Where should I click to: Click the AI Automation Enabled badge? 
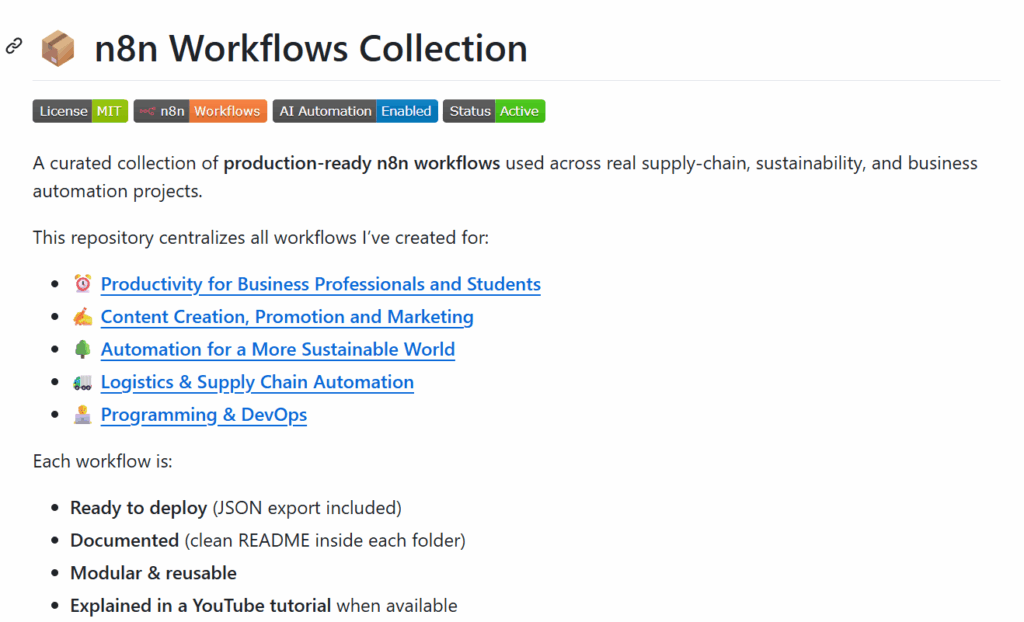point(355,111)
